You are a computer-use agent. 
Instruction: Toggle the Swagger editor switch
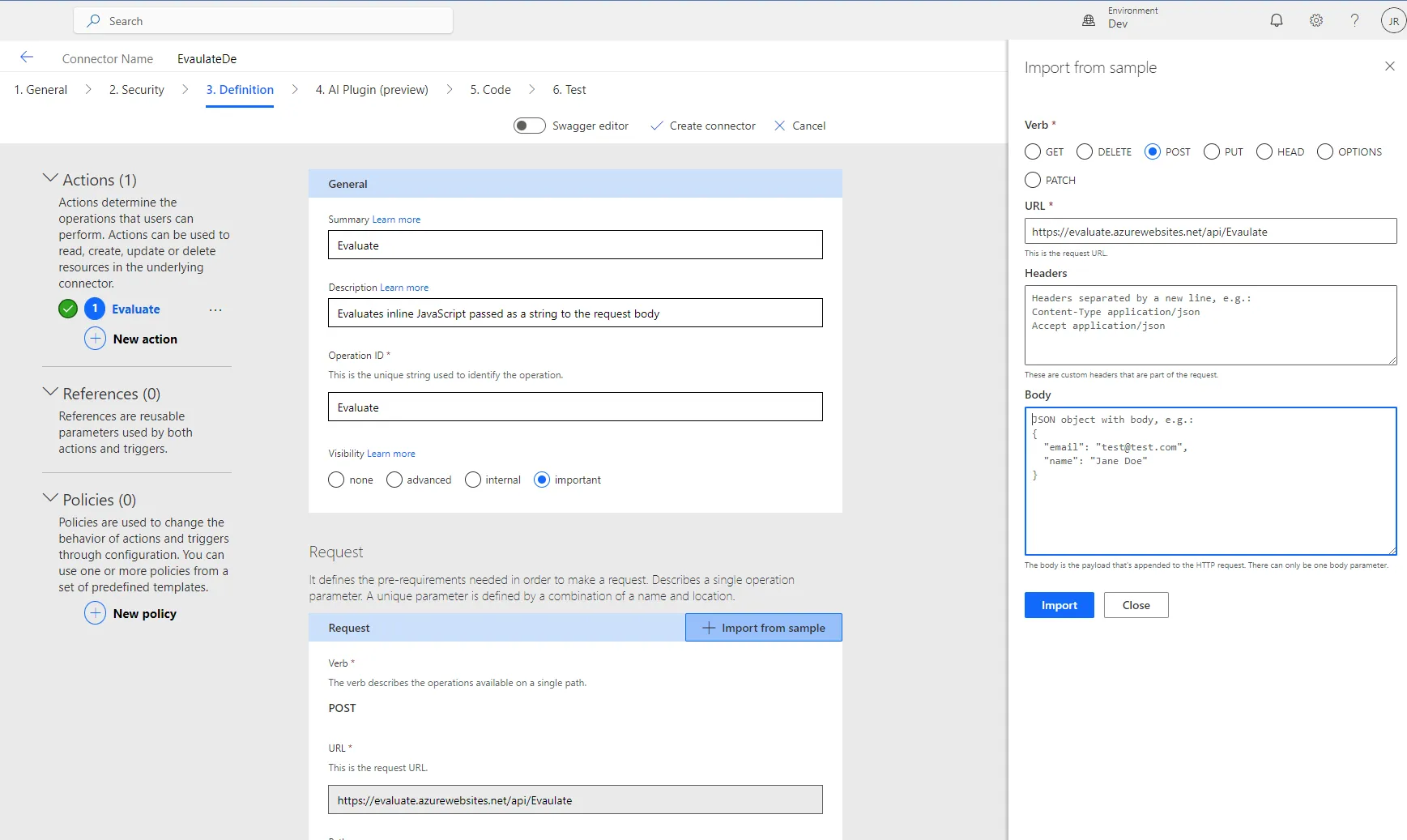530,126
